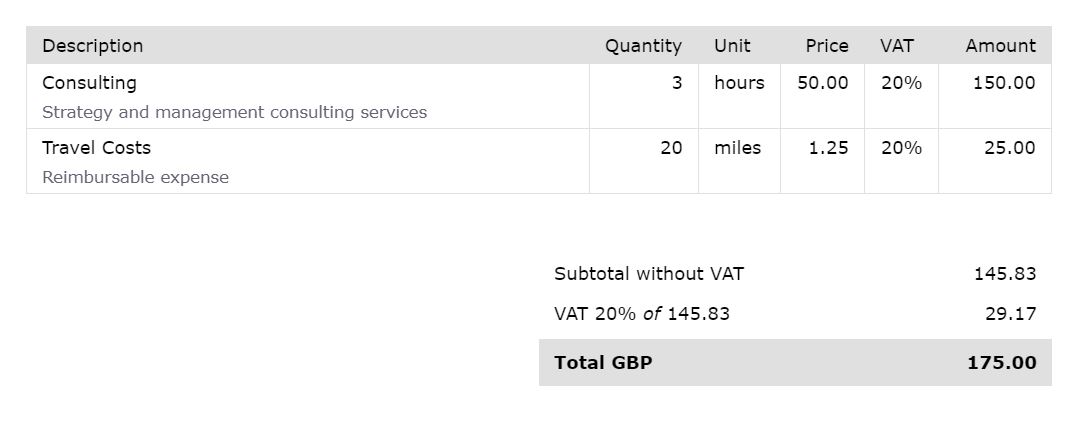Select the Reimbursable expense description
This screenshot has height=422, width=1082.
[135, 177]
